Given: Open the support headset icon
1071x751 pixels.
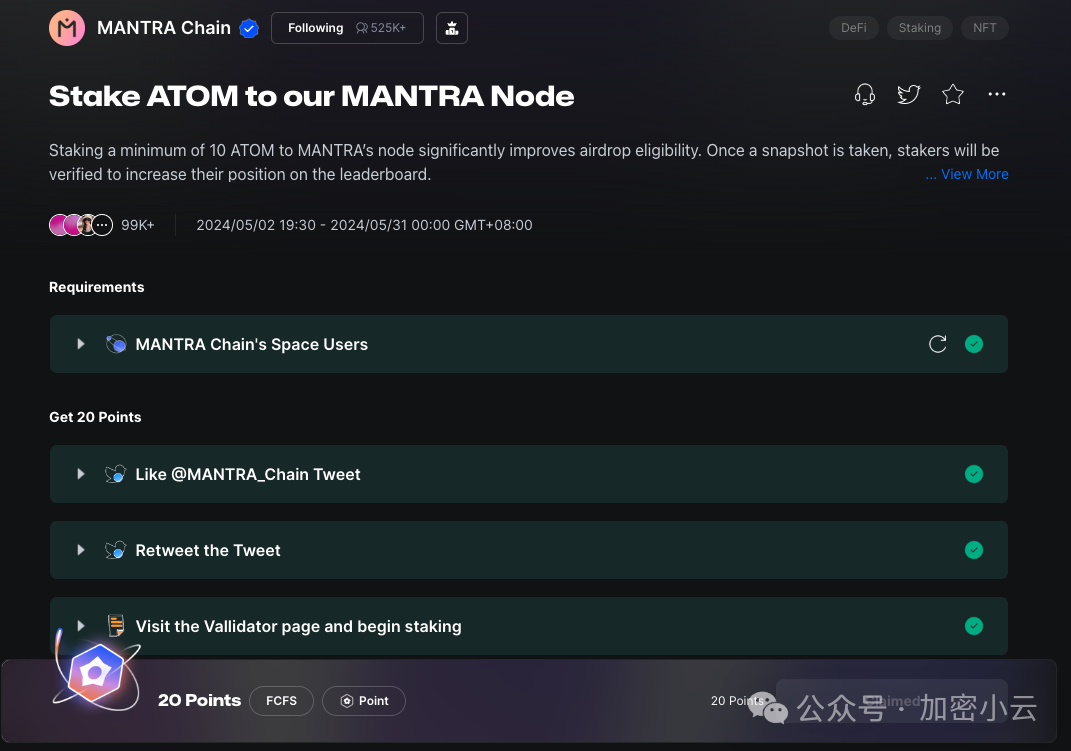Looking at the screenshot, I should tap(865, 94).
